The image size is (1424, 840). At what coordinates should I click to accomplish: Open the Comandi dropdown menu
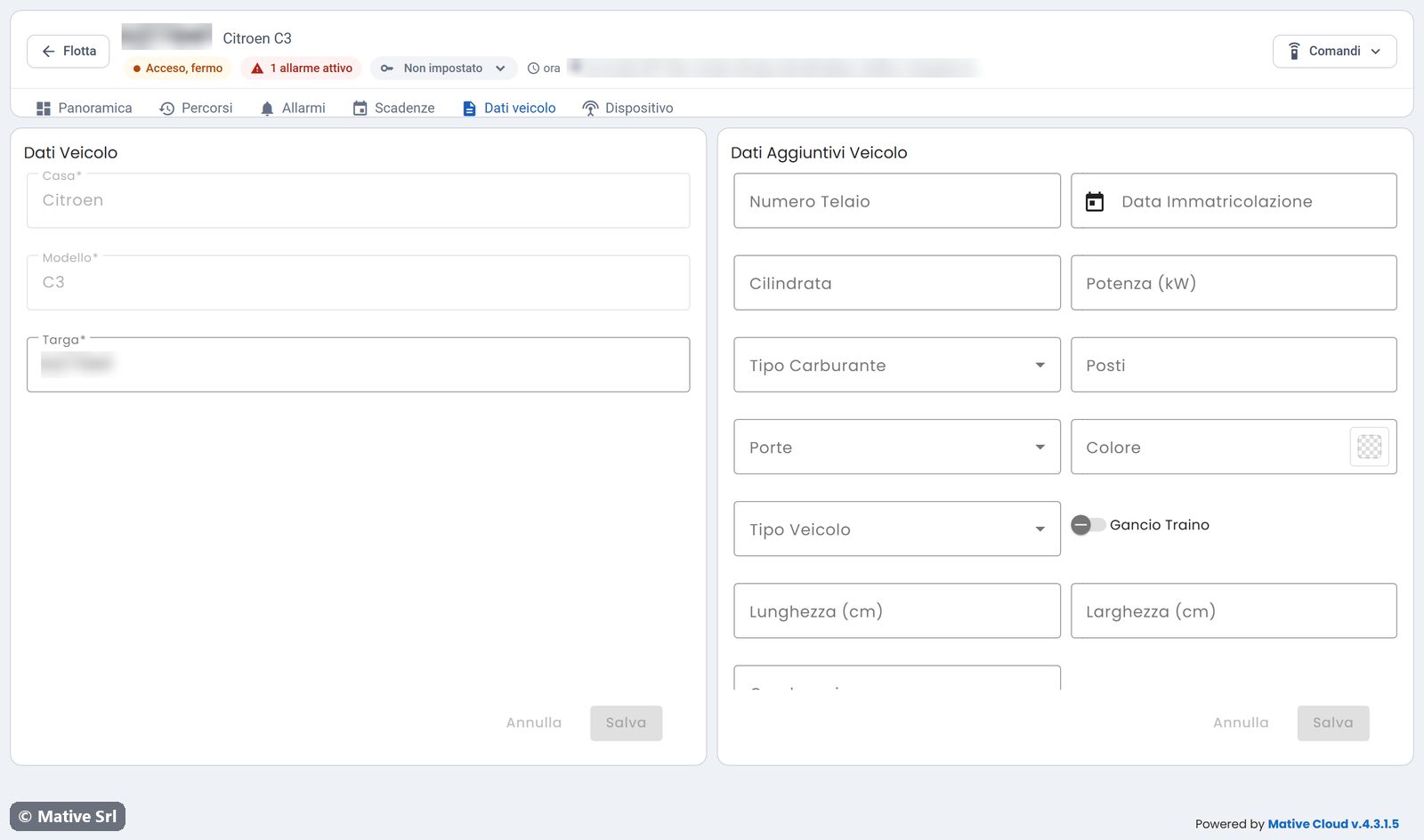tap(1334, 52)
